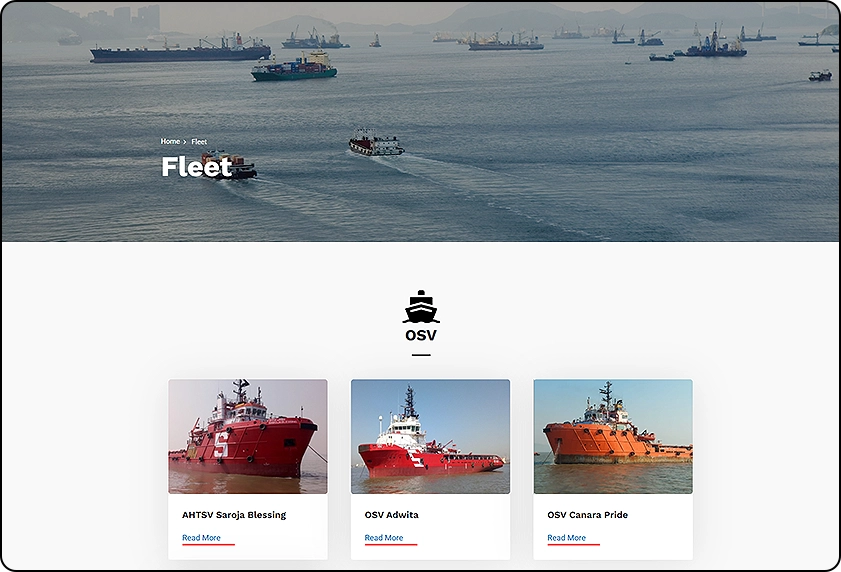Viewport: 841px width, 572px height.
Task: Click the green container ship in banner
Action: click(294, 67)
